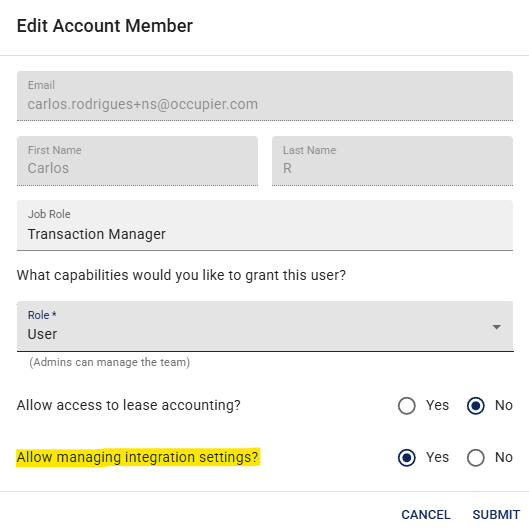Cancel editing the account member

426,515
